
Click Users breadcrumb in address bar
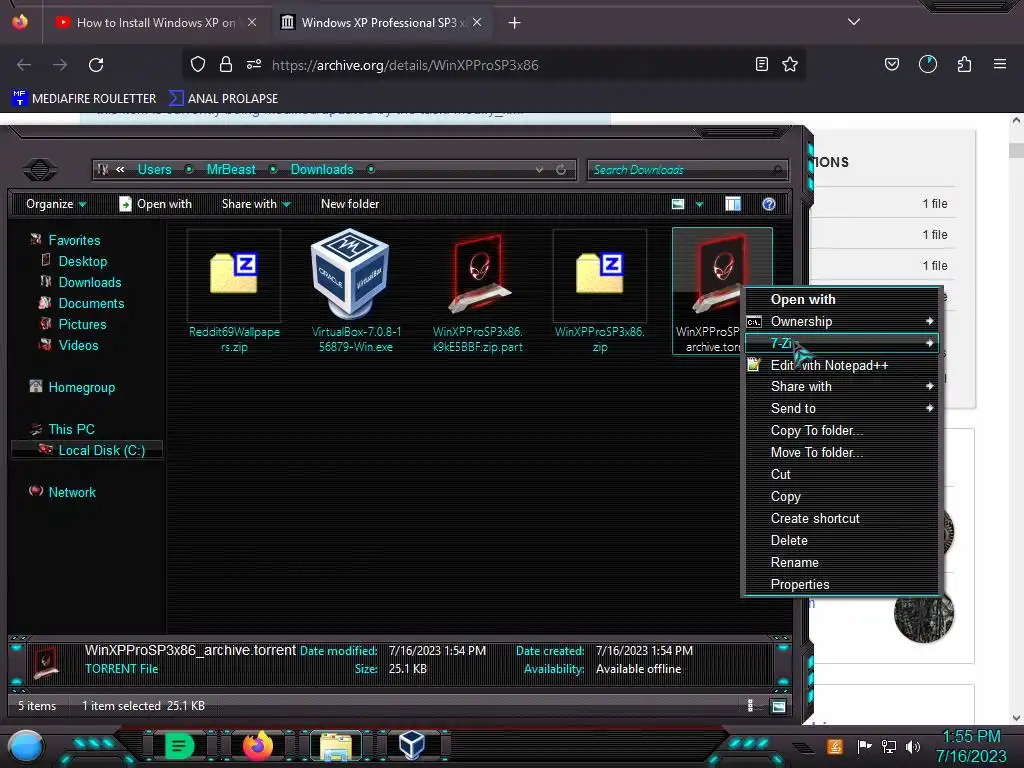pyautogui.click(x=155, y=170)
